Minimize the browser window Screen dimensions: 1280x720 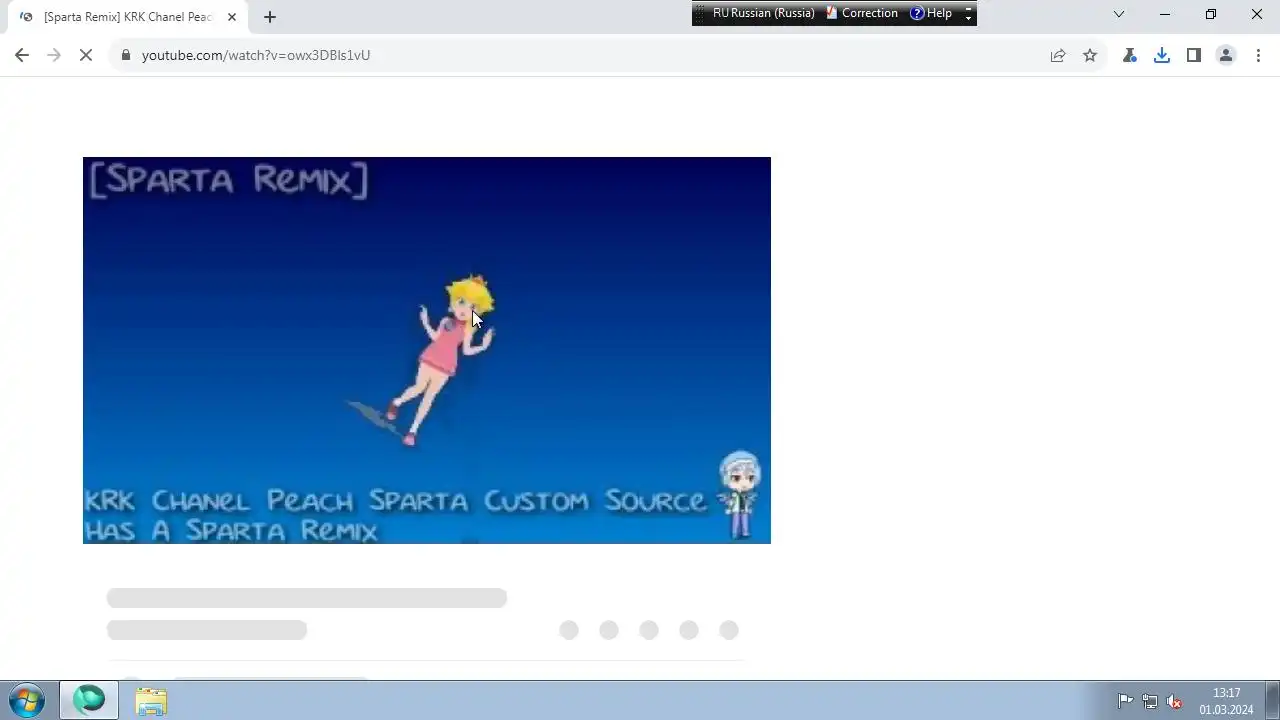point(1165,14)
